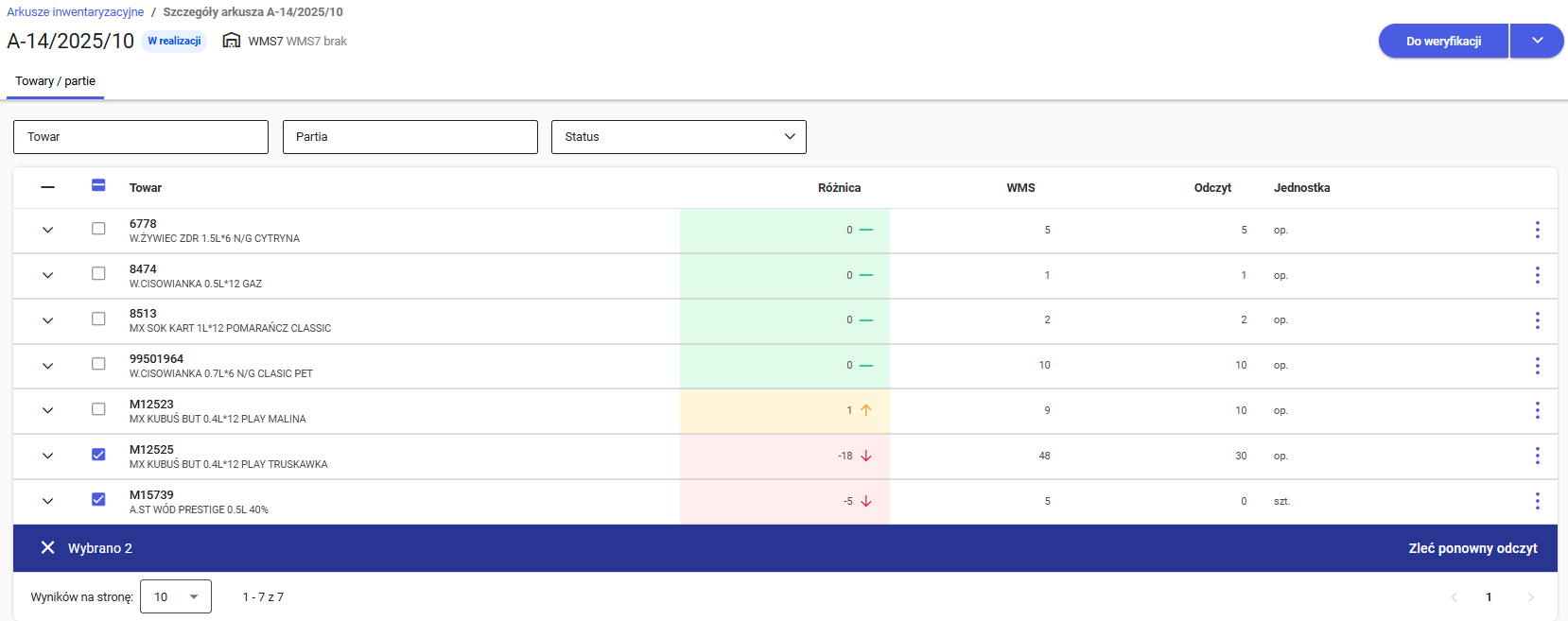Collapse all rows using header minus icon
The width and height of the screenshot is (1568, 621).
point(47,187)
